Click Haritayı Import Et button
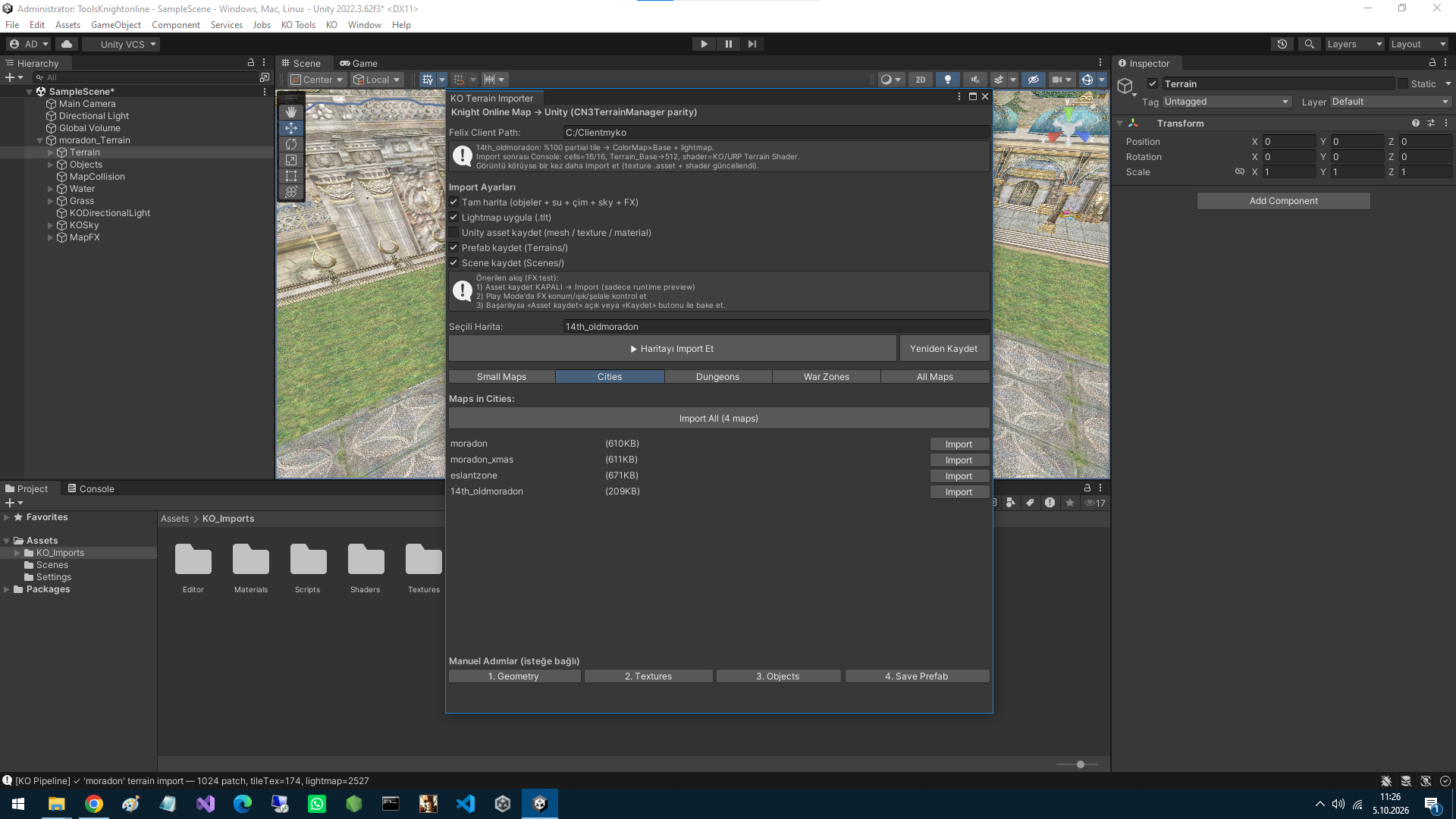This screenshot has width=1456, height=819. [673, 349]
